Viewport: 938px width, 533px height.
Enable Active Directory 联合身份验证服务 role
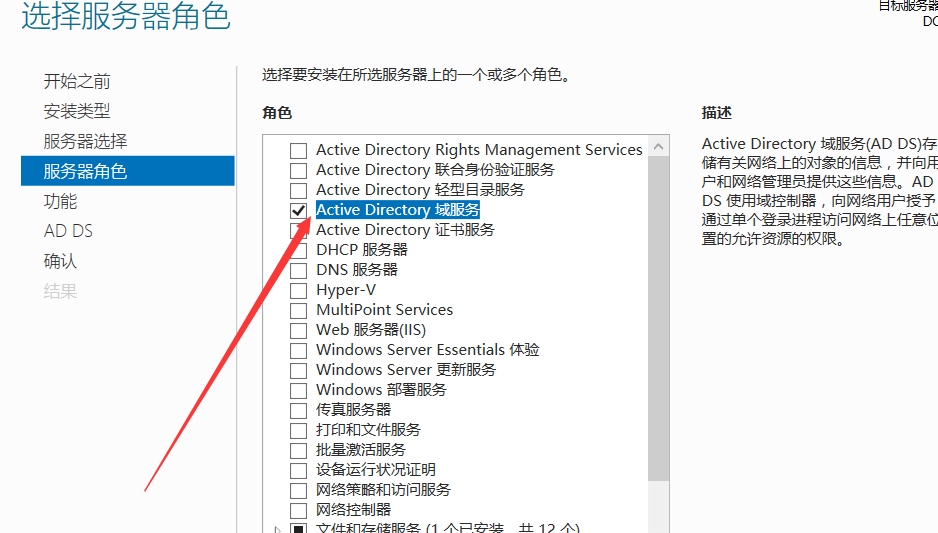click(298, 170)
